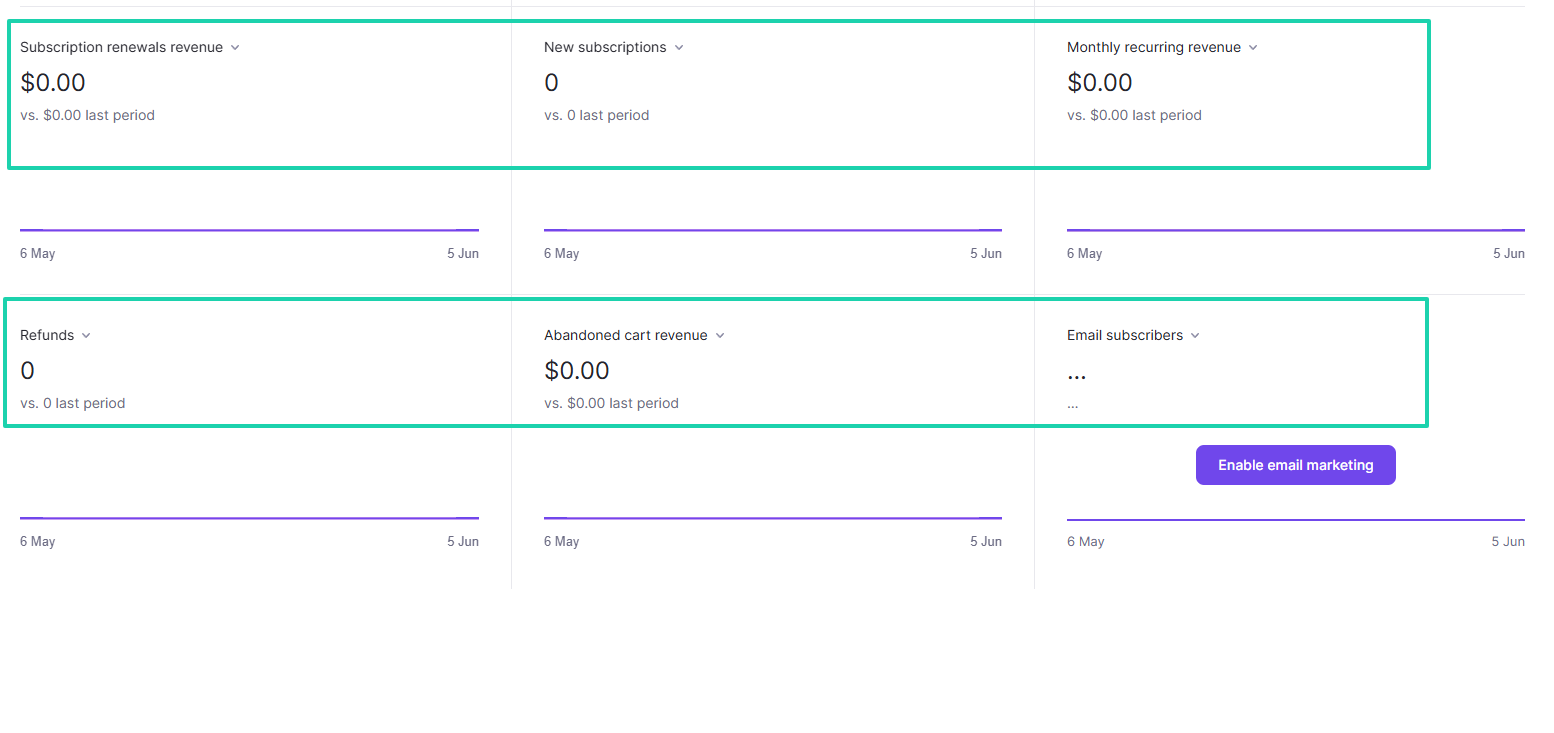Screen dimensions: 1554x733
Task: Click the Enable email marketing button
Action: [1295, 465]
